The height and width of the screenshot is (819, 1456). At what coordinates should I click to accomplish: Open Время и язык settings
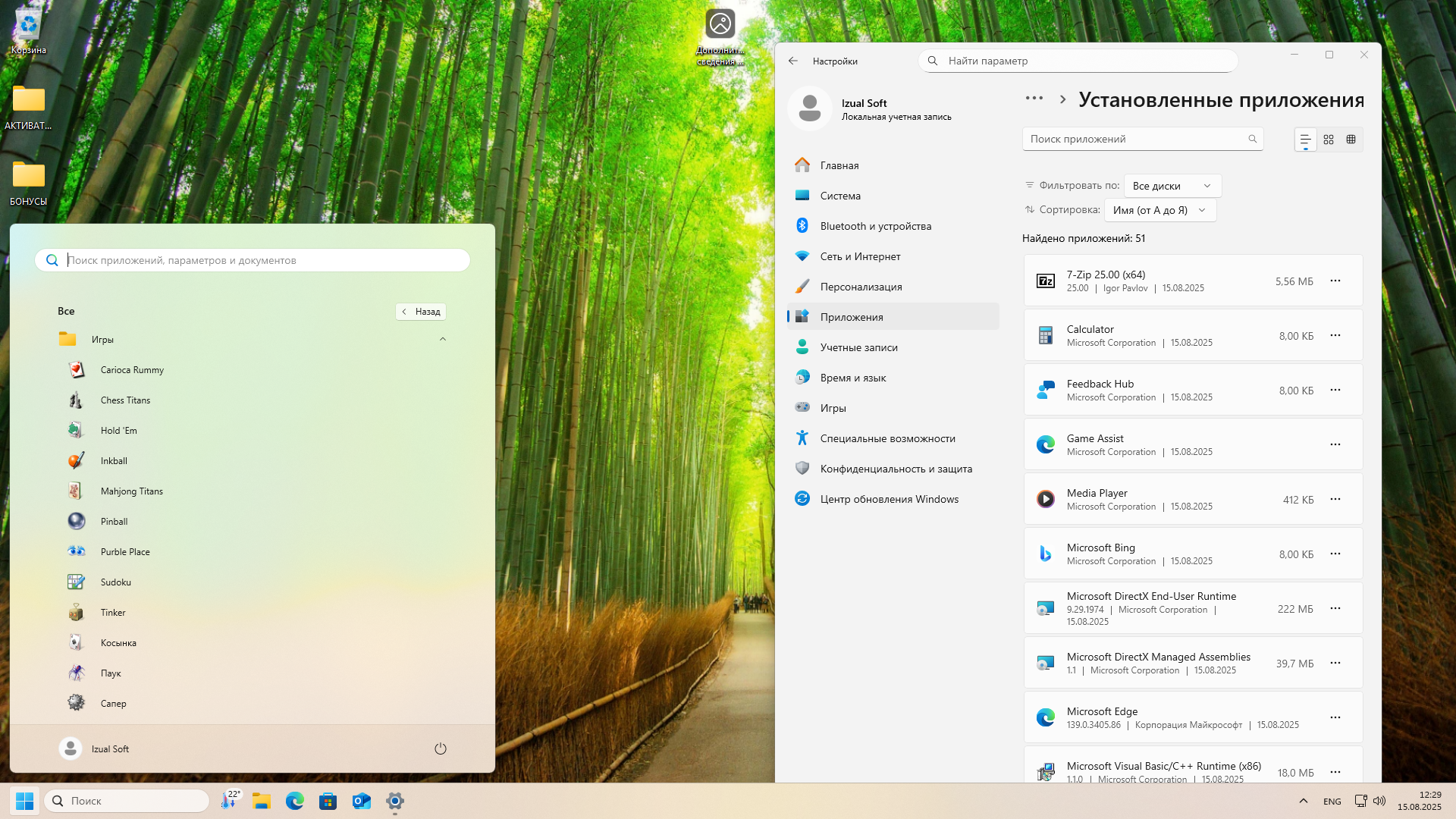coord(893,378)
